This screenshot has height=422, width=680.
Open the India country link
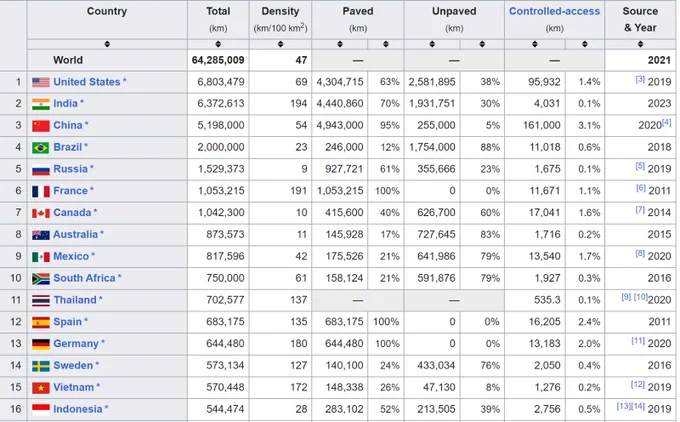pos(65,104)
